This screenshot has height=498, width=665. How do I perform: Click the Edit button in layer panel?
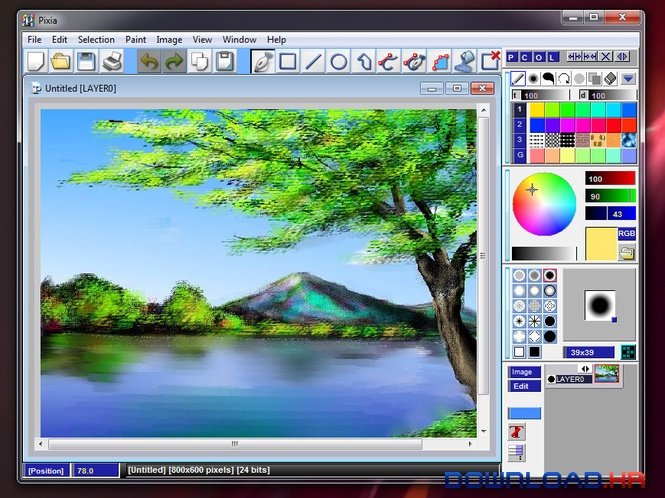[522, 386]
